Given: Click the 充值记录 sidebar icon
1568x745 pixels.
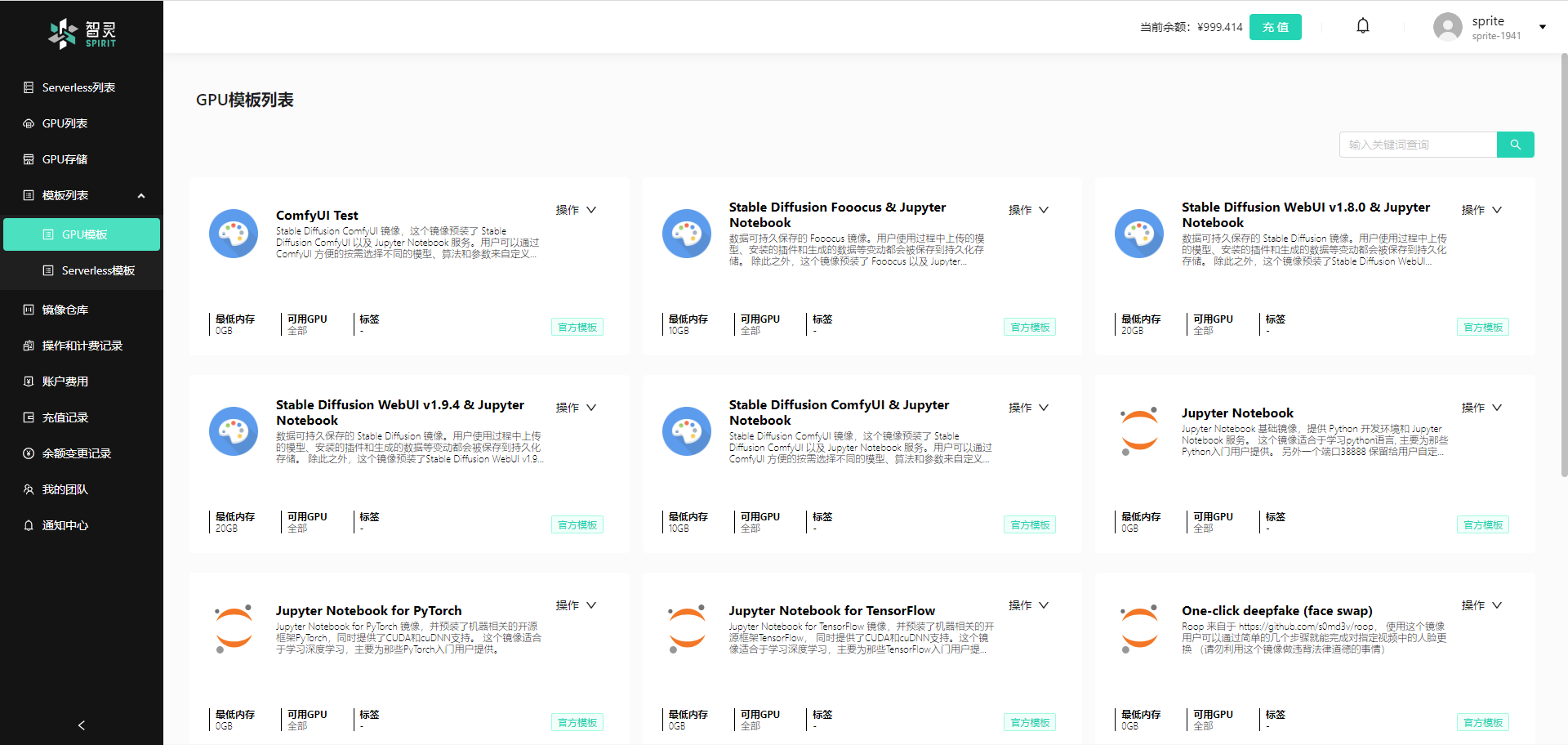Looking at the screenshot, I should pyautogui.click(x=29, y=417).
